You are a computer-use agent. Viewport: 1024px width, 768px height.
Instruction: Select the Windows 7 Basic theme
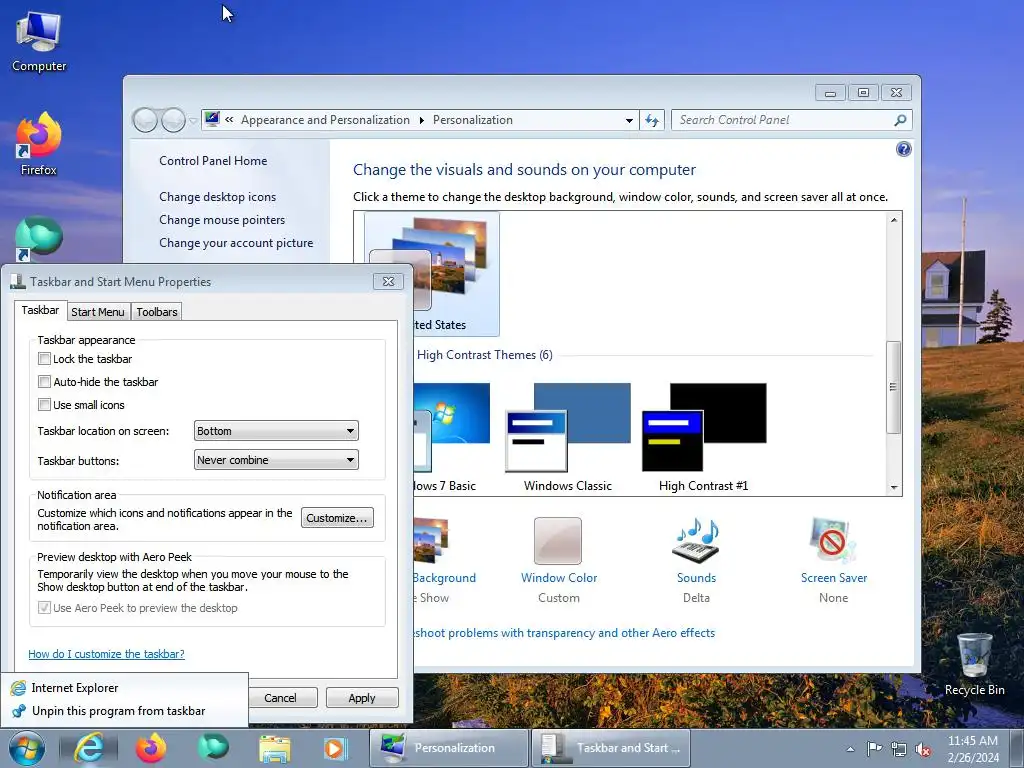coord(453,438)
